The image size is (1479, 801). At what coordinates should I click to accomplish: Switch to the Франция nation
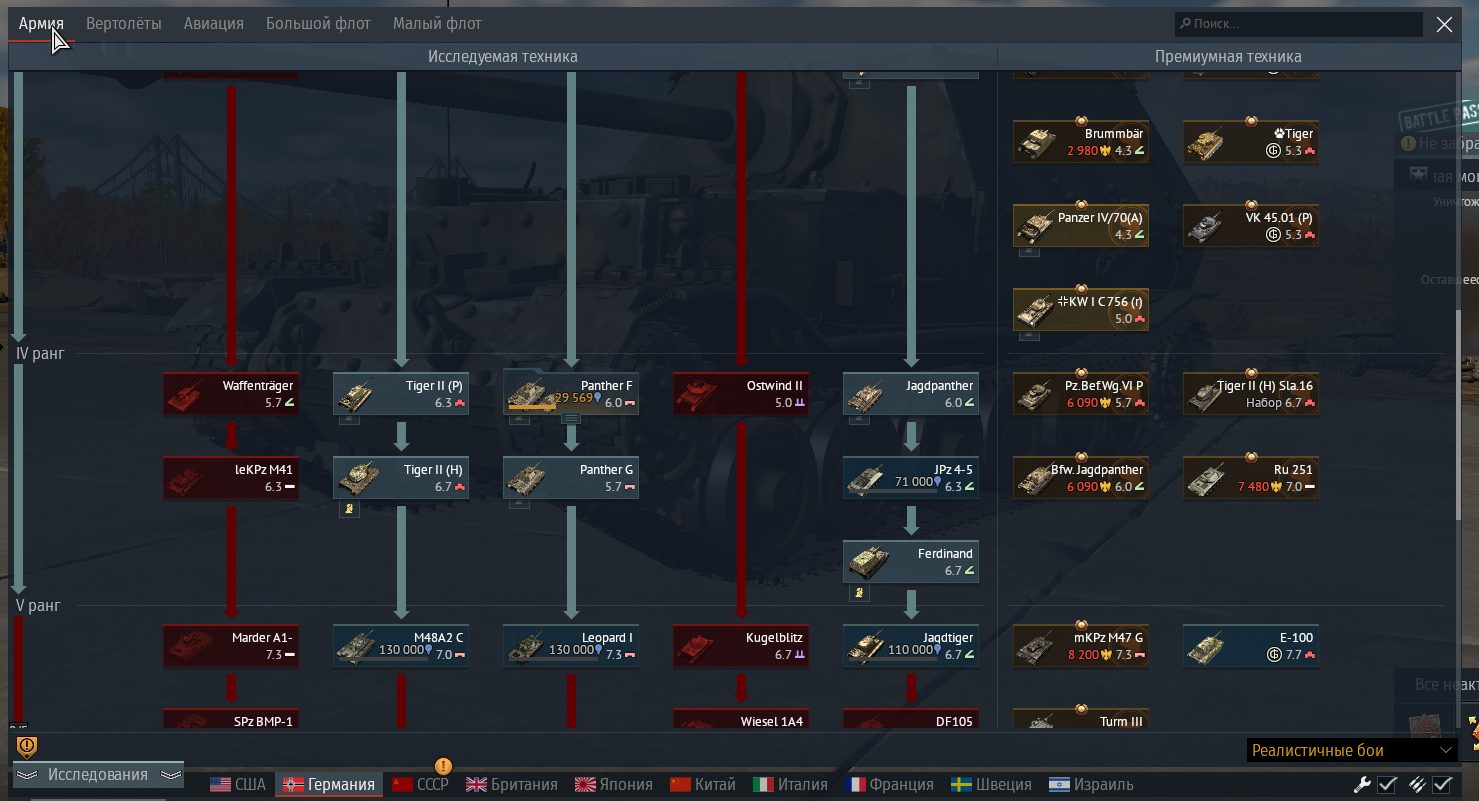pos(890,785)
